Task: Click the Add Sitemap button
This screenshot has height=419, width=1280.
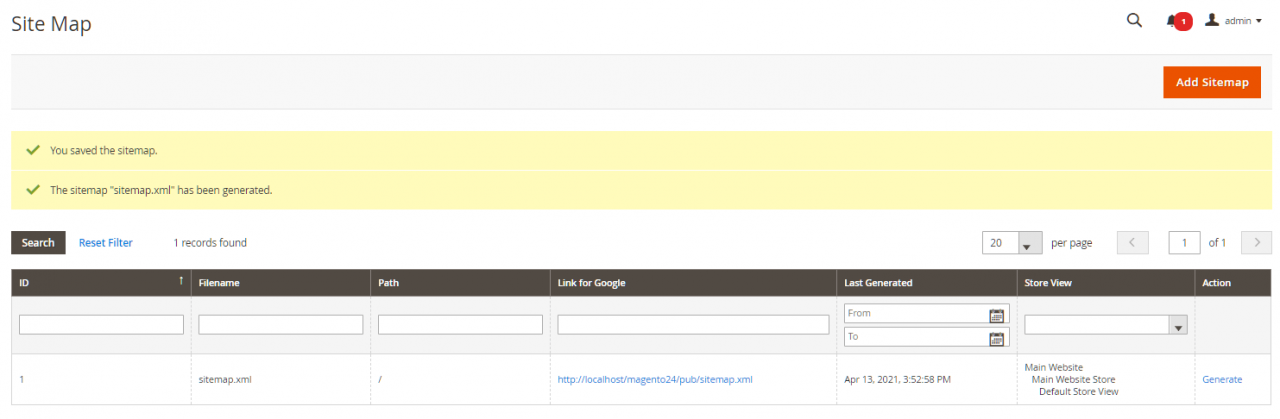Action: click(x=1211, y=82)
